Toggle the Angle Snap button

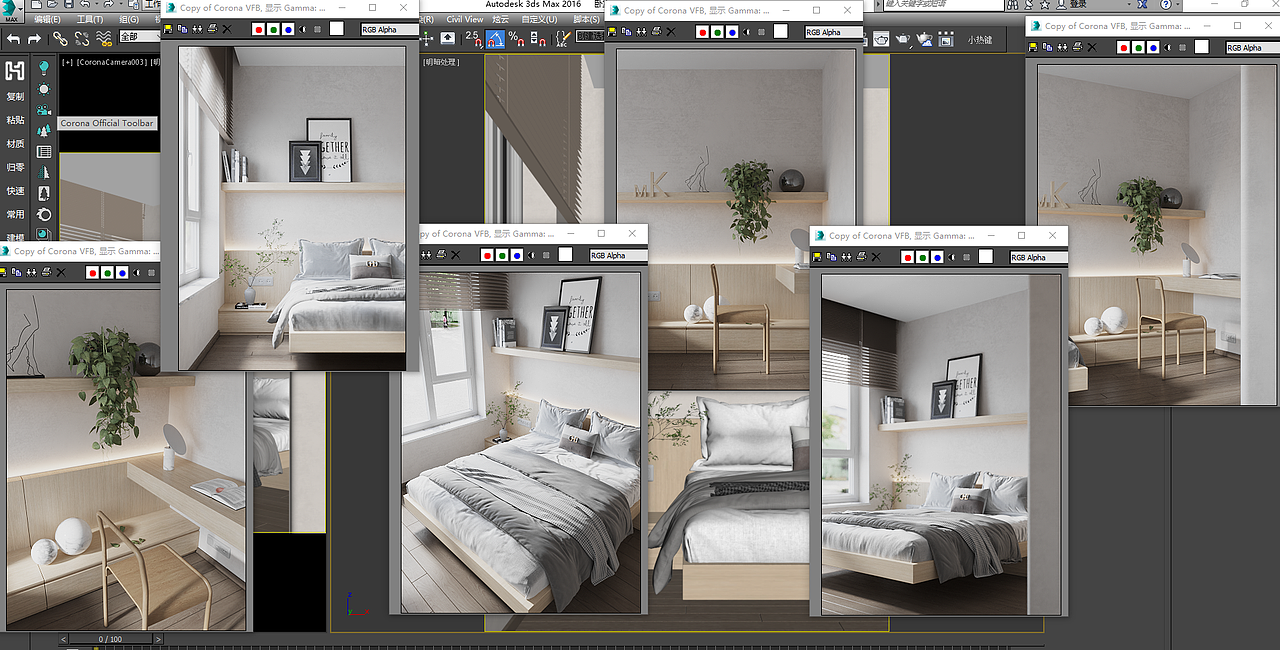tap(495, 39)
